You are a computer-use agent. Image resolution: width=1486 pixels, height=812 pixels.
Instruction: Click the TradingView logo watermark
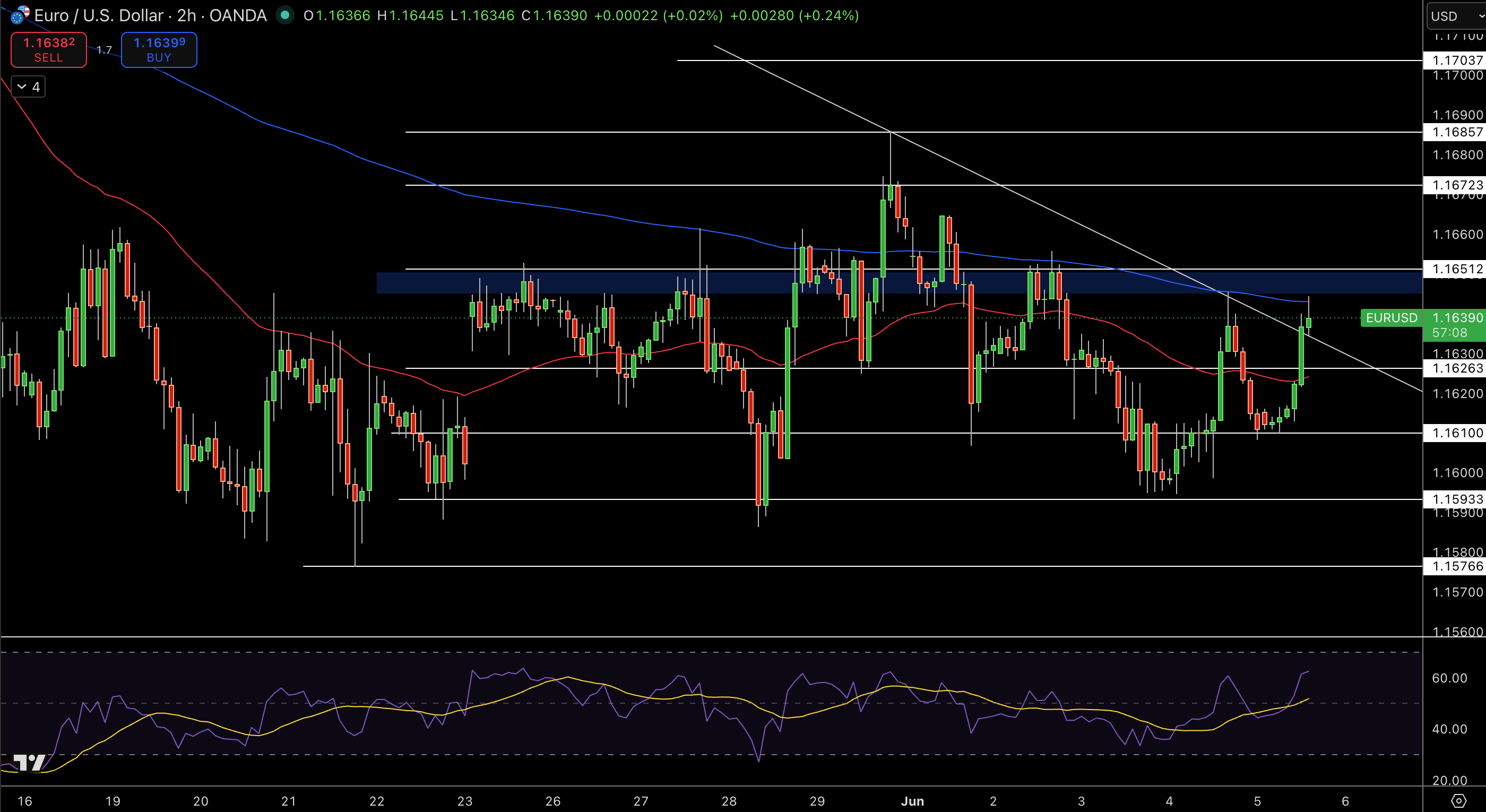(29, 763)
